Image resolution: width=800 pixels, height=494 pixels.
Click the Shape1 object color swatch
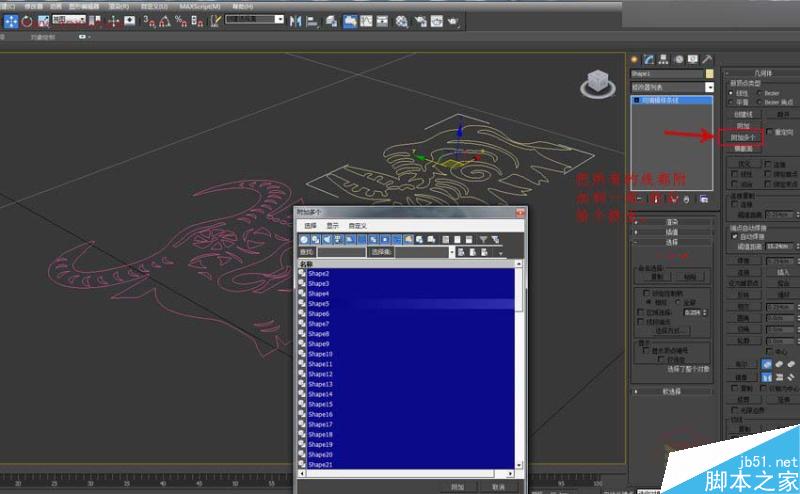[709, 74]
